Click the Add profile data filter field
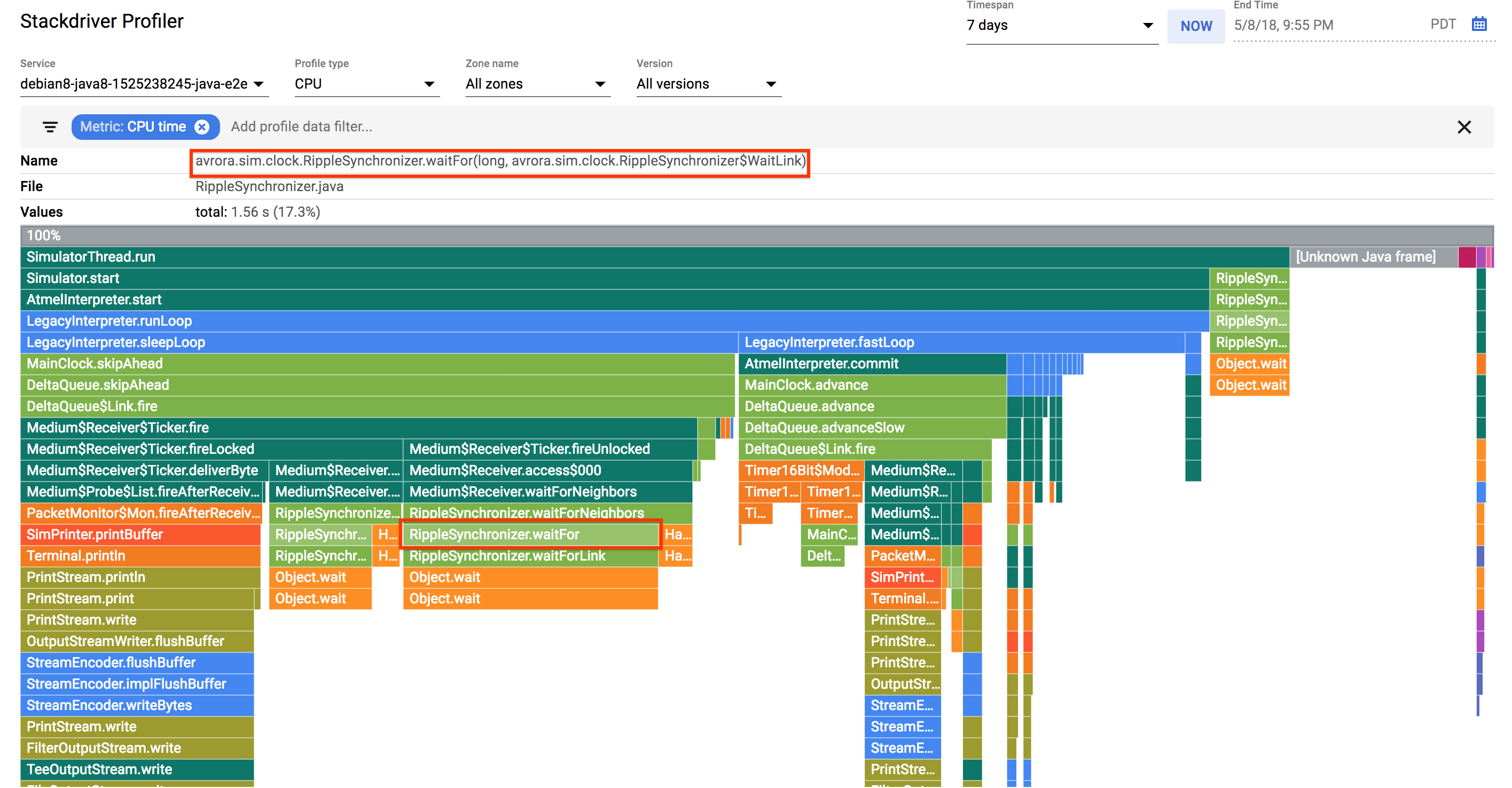This screenshot has height=788, width=1512. 302,127
